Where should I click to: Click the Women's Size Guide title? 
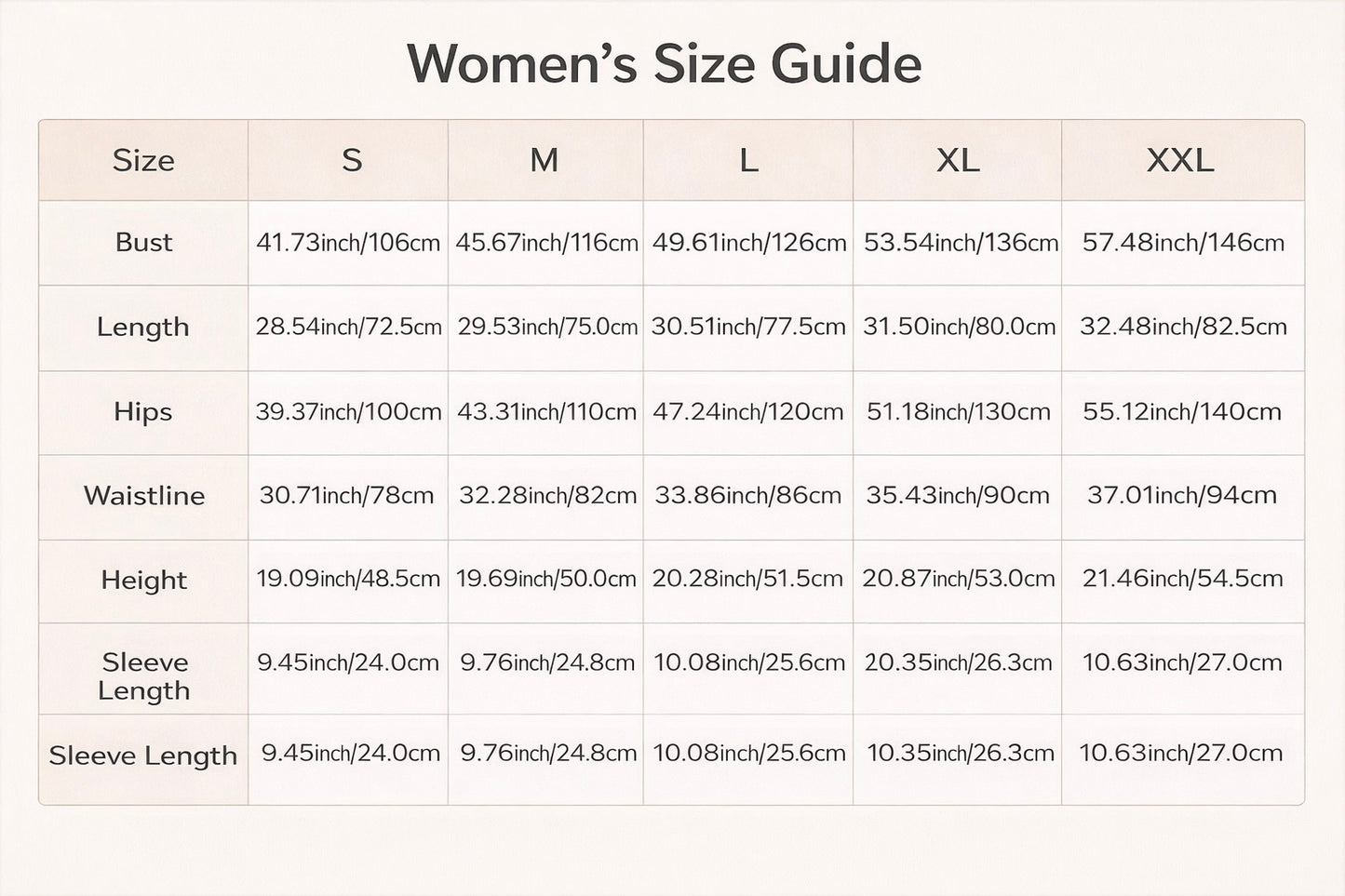(x=665, y=64)
